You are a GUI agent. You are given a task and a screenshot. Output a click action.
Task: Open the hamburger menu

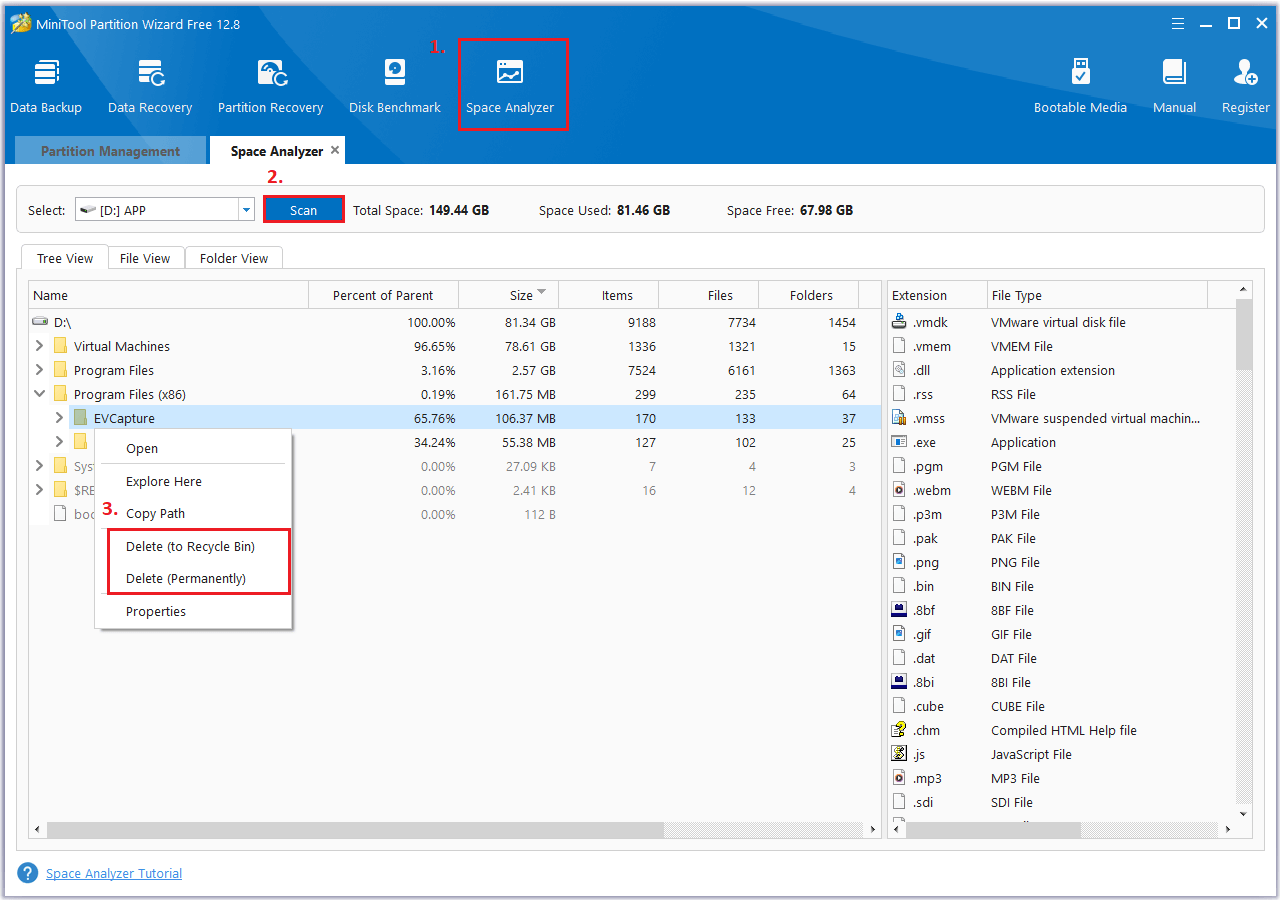pyautogui.click(x=1177, y=23)
